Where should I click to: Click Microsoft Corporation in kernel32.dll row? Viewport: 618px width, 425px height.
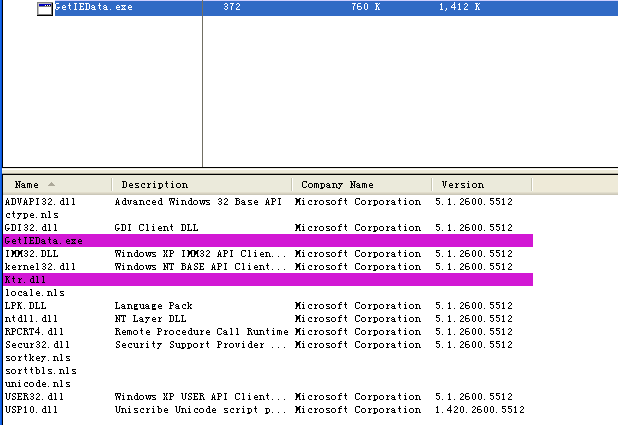(x=358, y=267)
